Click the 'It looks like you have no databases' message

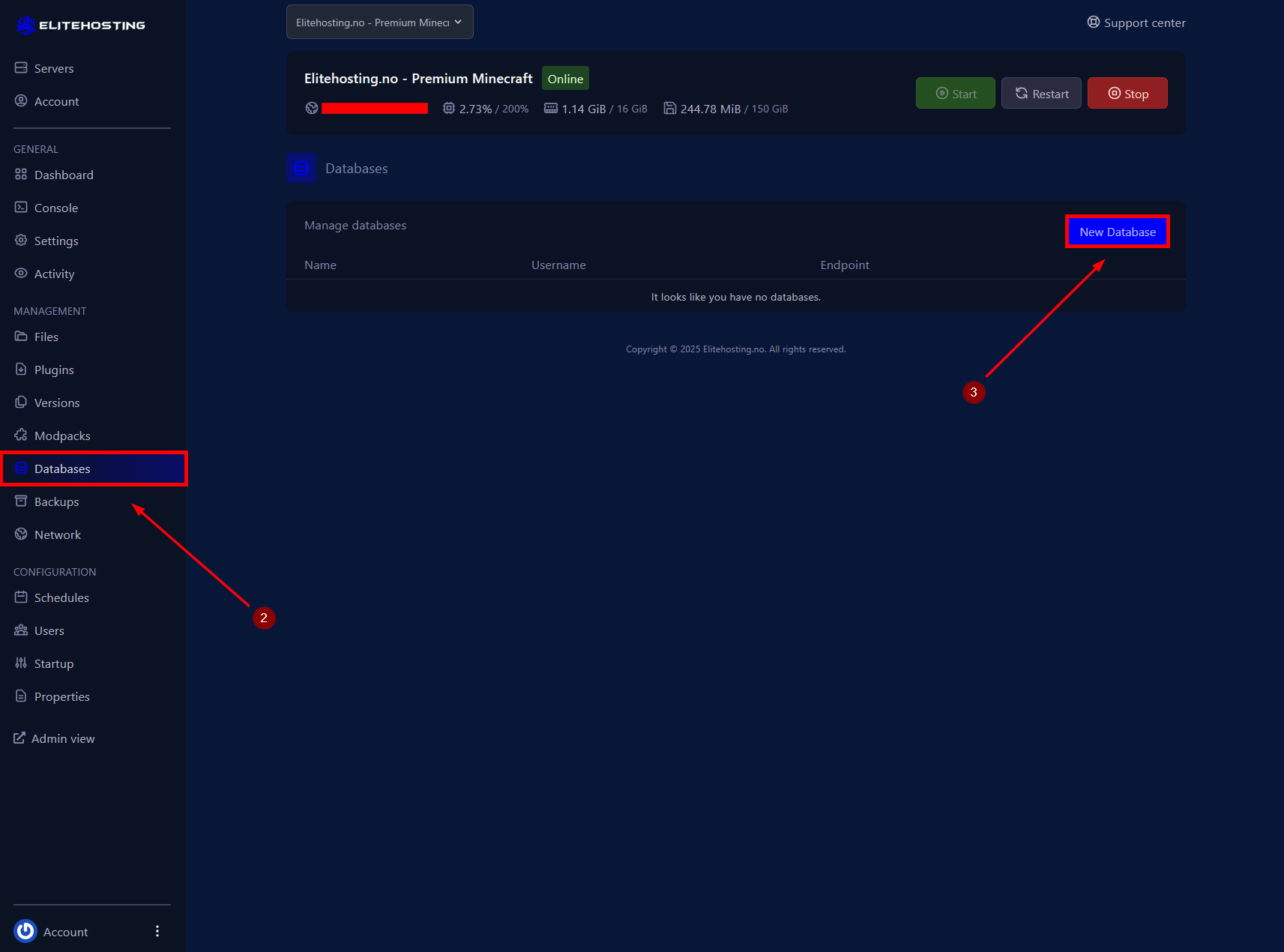pyautogui.click(x=735, y=297)
